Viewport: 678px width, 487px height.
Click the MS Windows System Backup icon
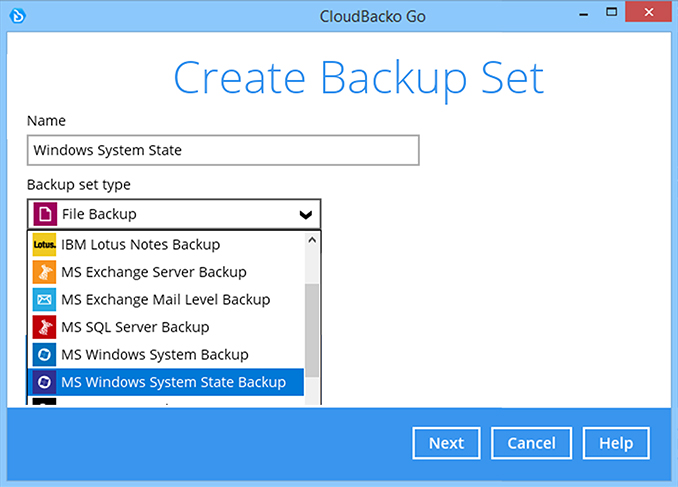(44, 355)
